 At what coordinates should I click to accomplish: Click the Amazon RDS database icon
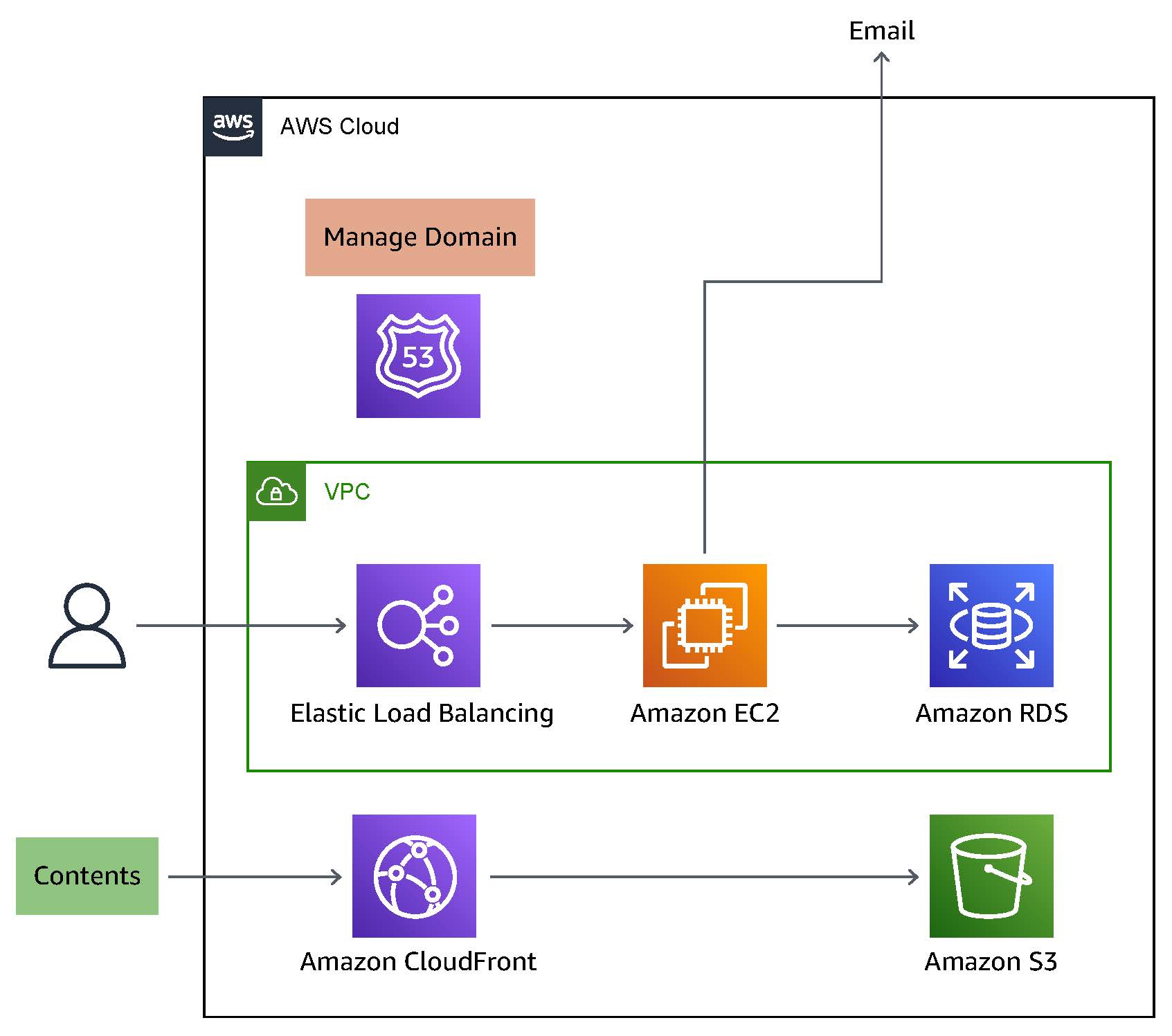(991, 625)
